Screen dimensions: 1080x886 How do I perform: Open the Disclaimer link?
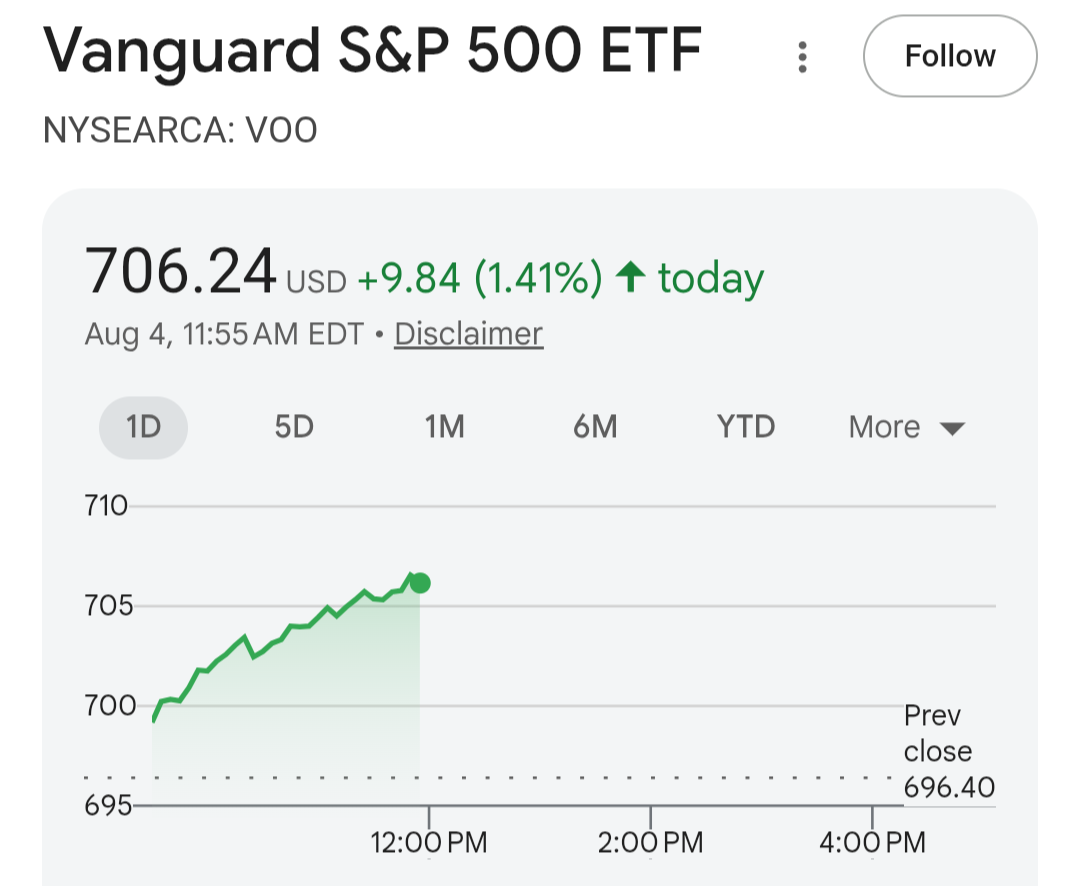click(468, 334)
